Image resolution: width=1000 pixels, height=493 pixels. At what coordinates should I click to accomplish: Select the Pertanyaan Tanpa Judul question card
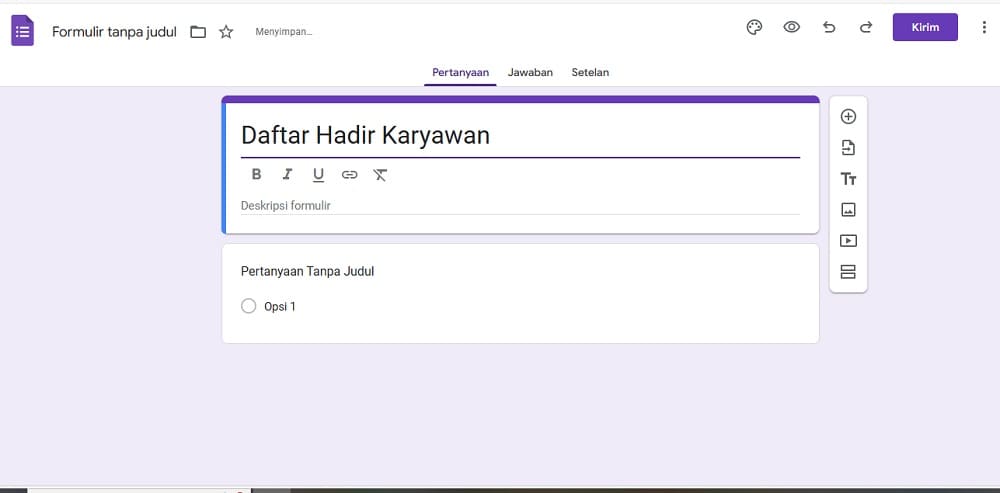click(x=520, y=293)
